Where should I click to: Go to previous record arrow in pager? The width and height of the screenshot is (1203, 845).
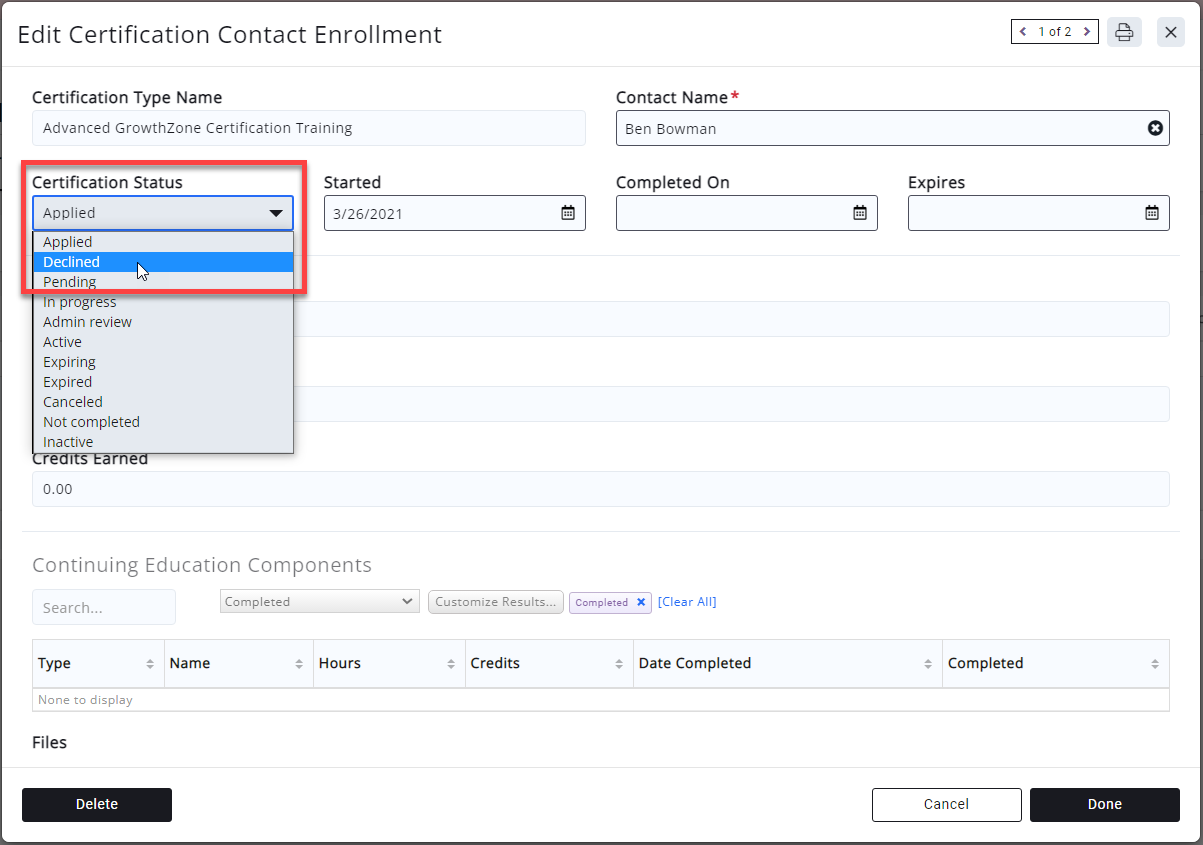pyautogui.click(x=1023, y=32)
